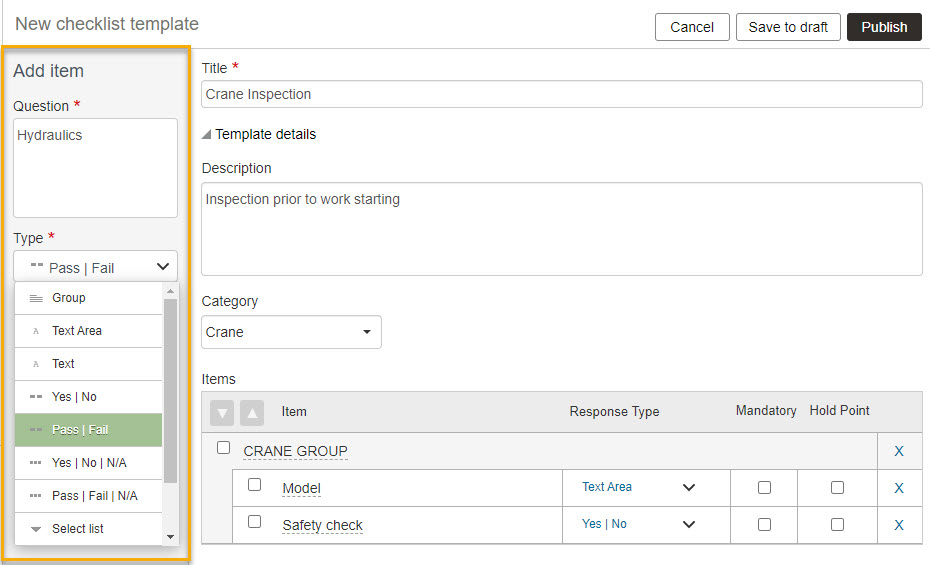Choose the highlighted Pass | Fail option

(x=88, y=430)
